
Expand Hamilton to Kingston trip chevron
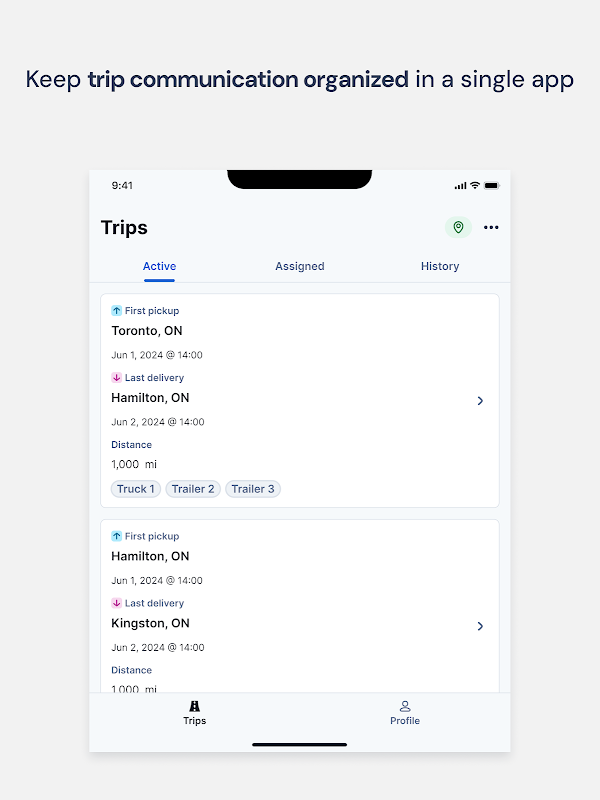[480, 626]
